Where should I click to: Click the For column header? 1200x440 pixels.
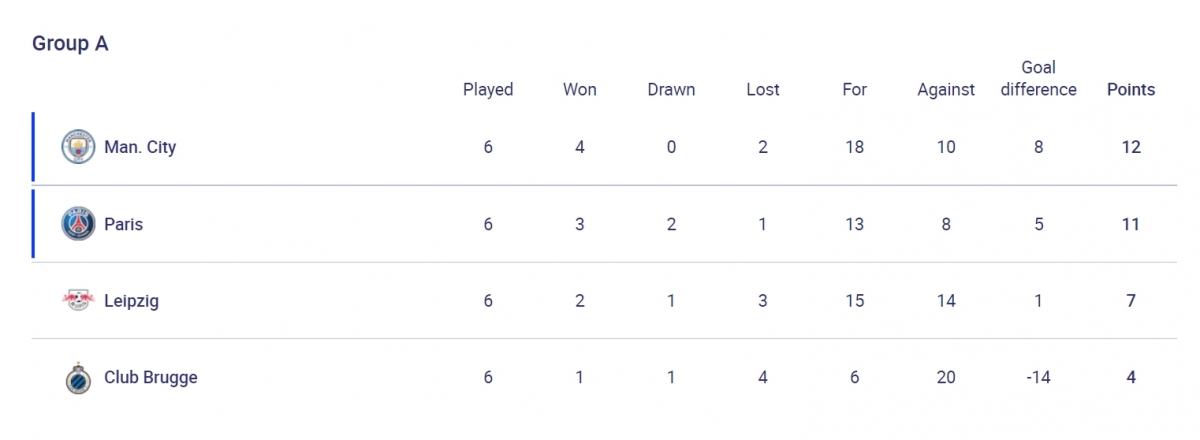854,89
